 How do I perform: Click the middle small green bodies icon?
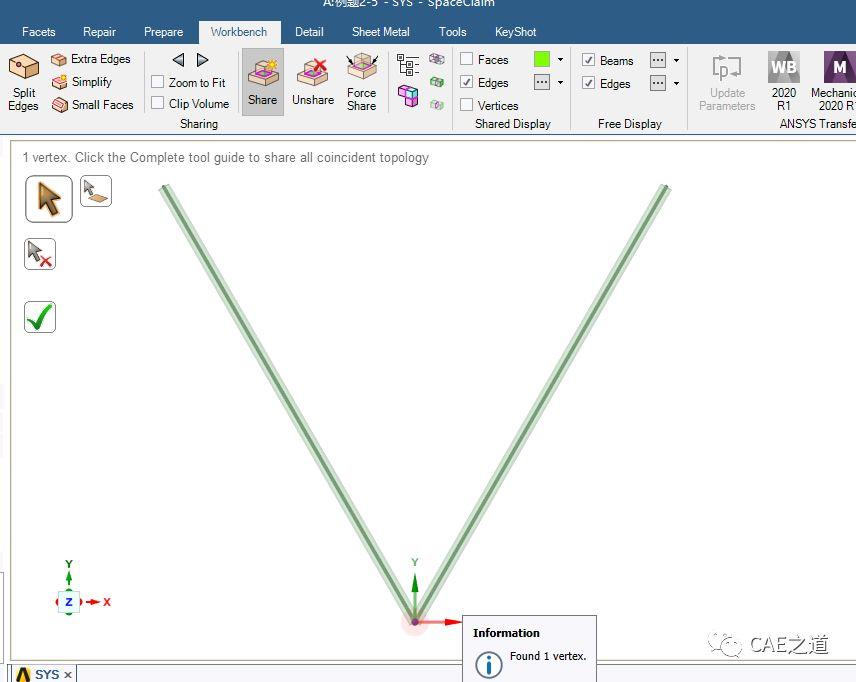coord(437,82)
